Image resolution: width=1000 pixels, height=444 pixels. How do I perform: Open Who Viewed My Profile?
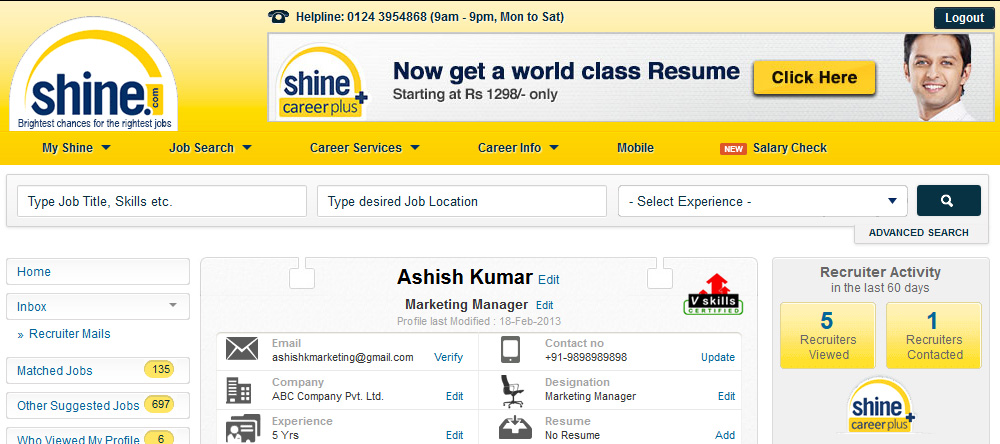[98, 437]
